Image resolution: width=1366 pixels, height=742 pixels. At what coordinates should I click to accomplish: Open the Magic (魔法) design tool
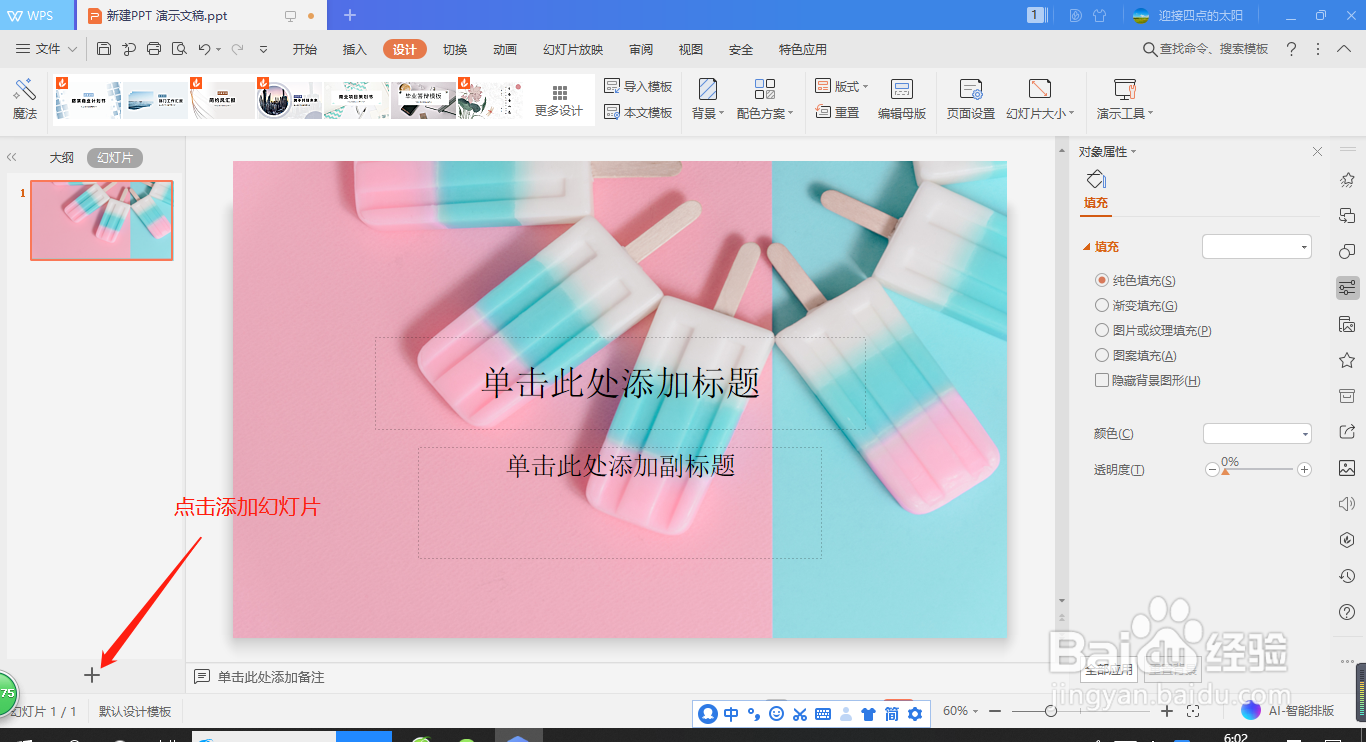(x=25, y=100)
